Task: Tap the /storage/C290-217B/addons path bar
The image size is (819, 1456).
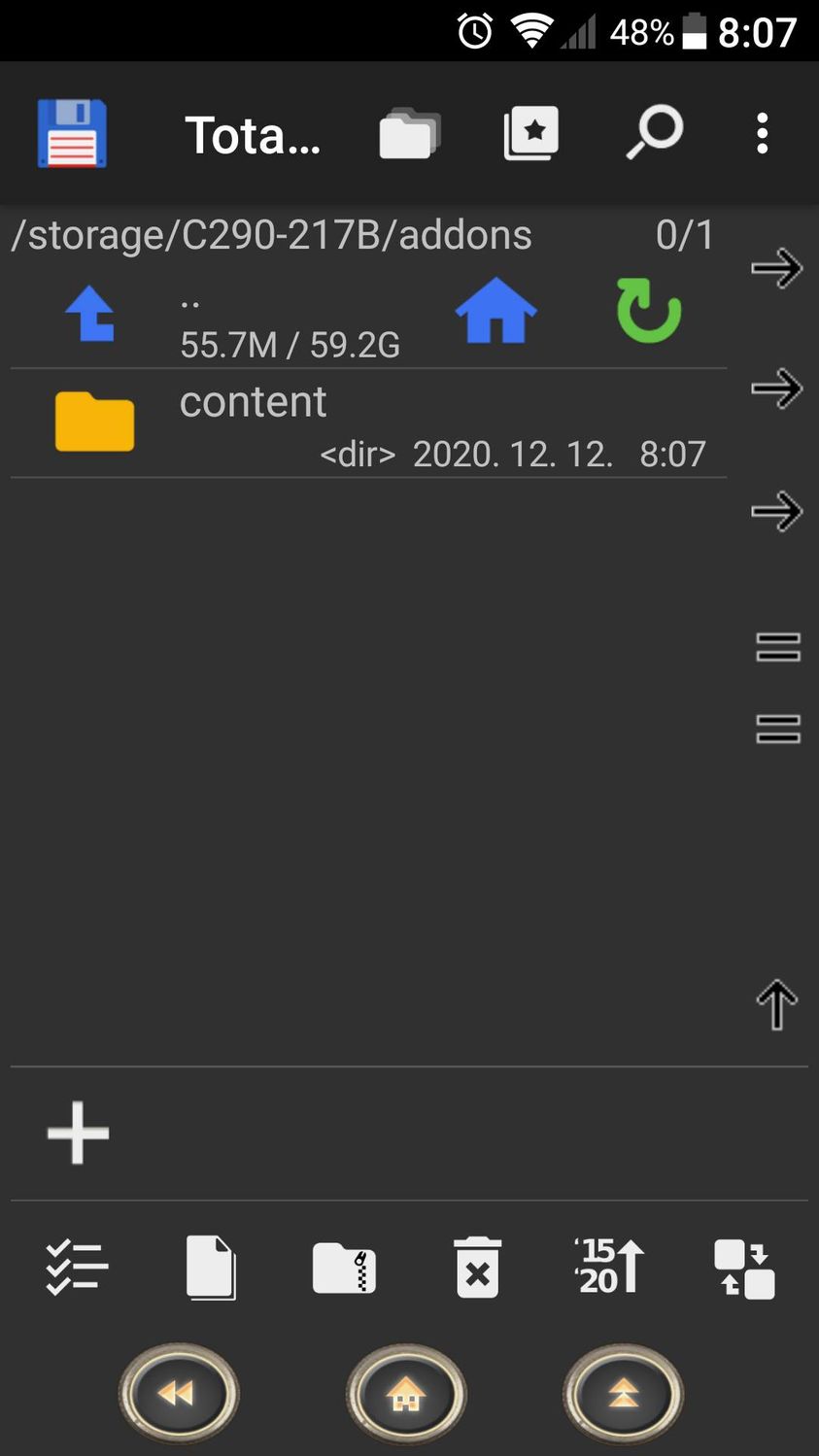Action: [x=272, y=235]
